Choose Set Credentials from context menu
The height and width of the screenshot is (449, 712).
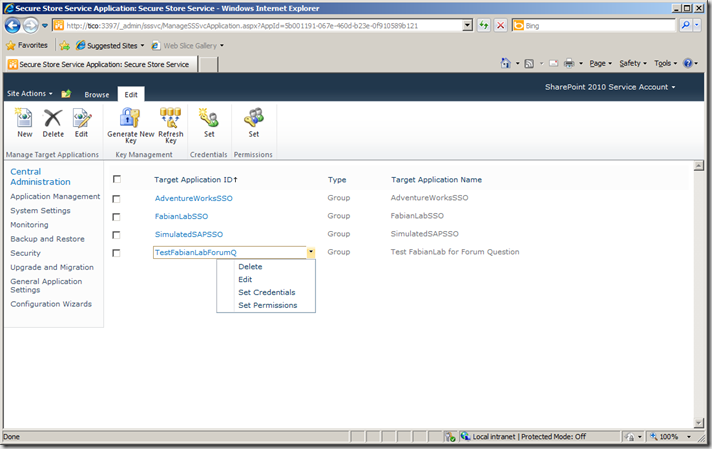click(267, 292)
